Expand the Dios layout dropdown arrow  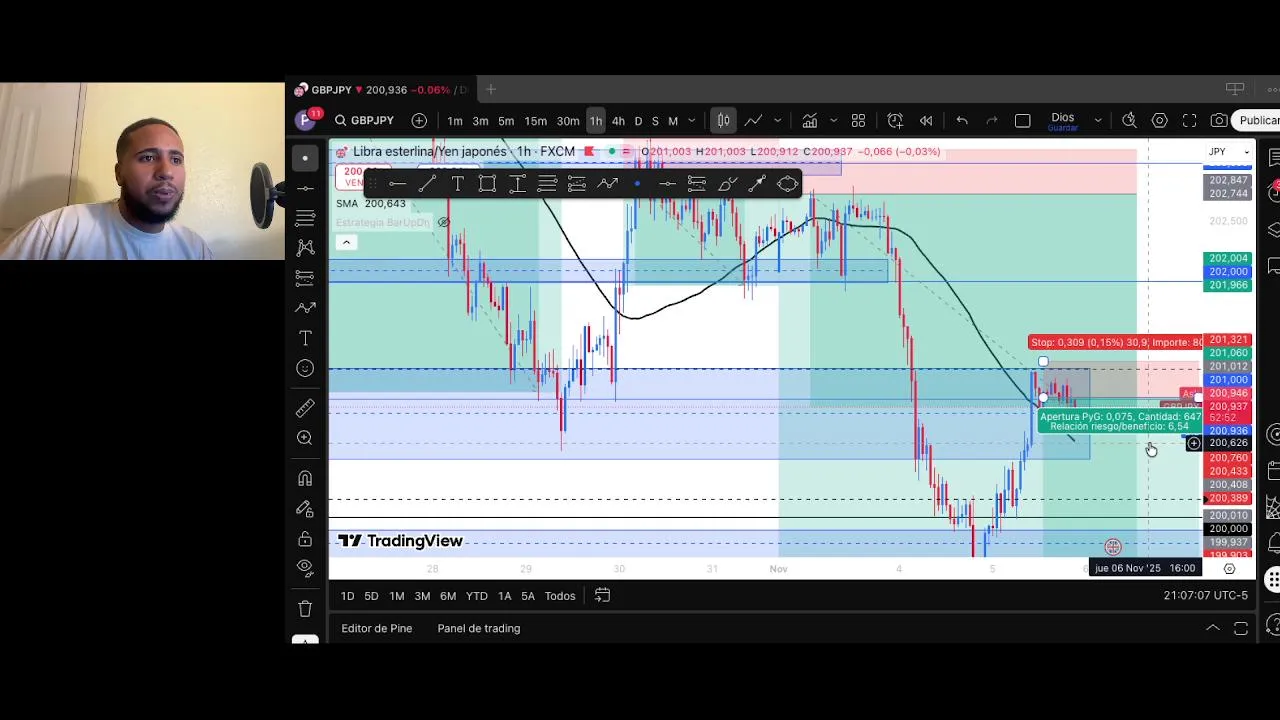(1097, 121)
